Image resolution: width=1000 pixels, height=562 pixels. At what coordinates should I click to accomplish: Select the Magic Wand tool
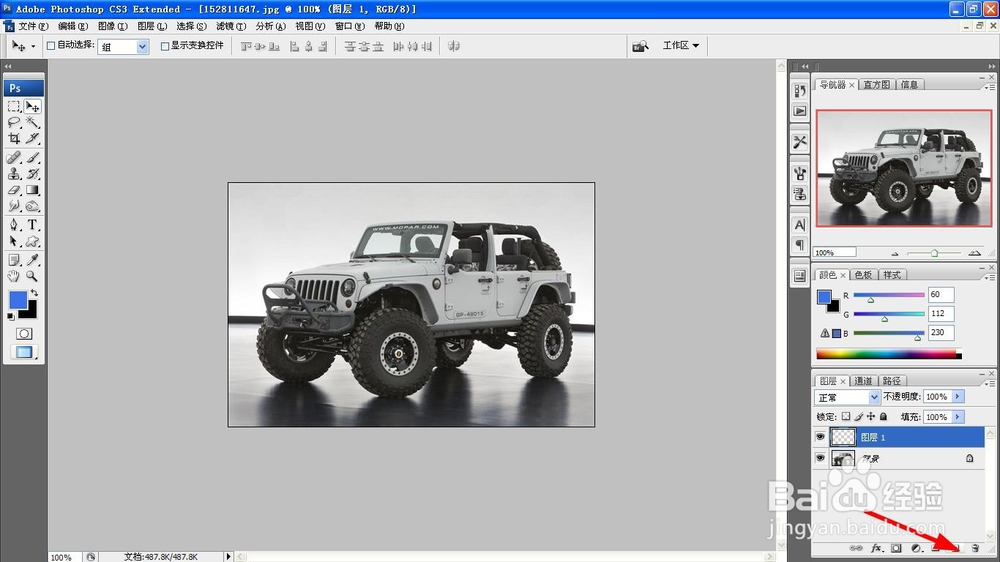pyautogui.click(x=33, y=122)
